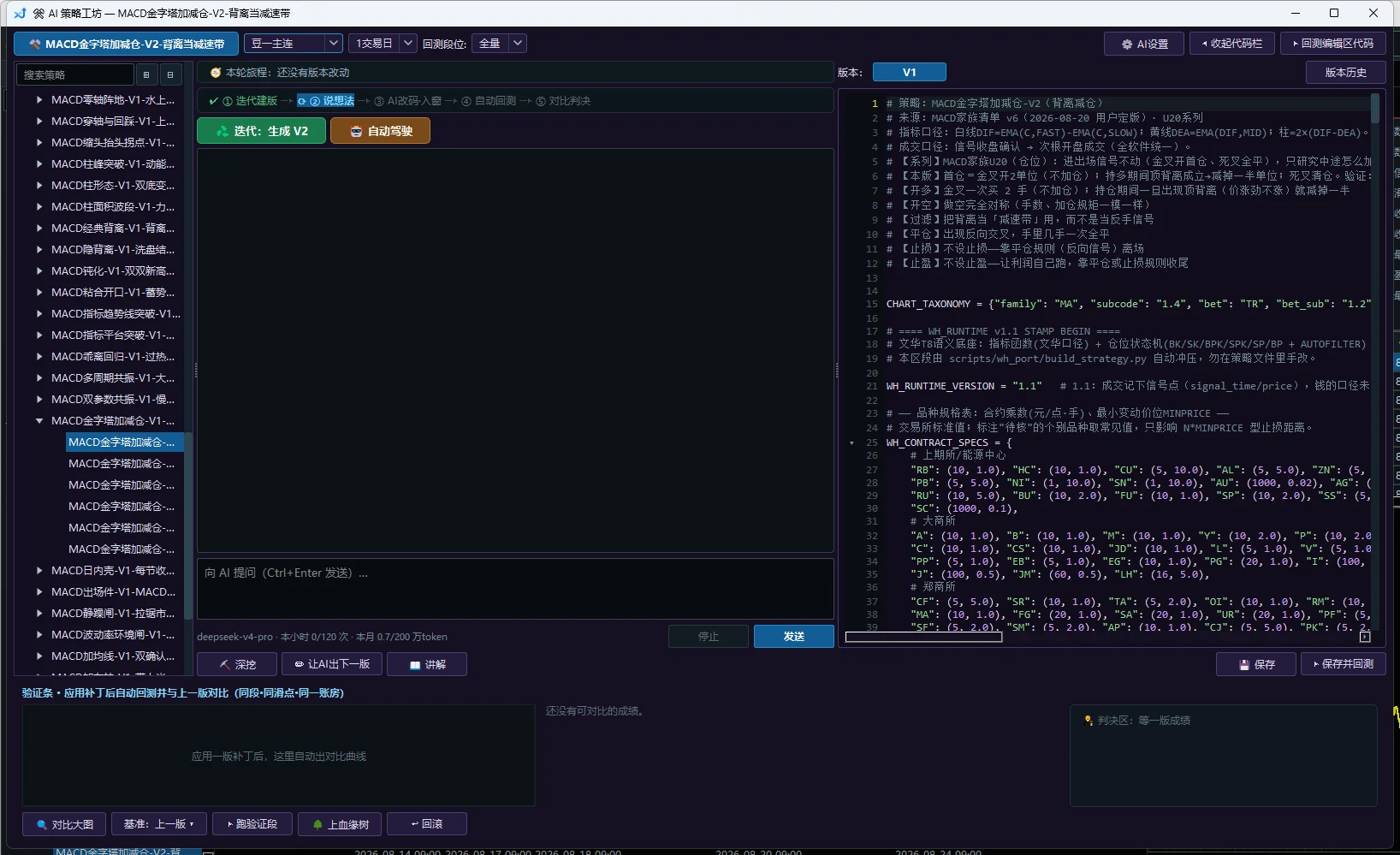Click the 向 AI 提问 input box

pos(515,589)
